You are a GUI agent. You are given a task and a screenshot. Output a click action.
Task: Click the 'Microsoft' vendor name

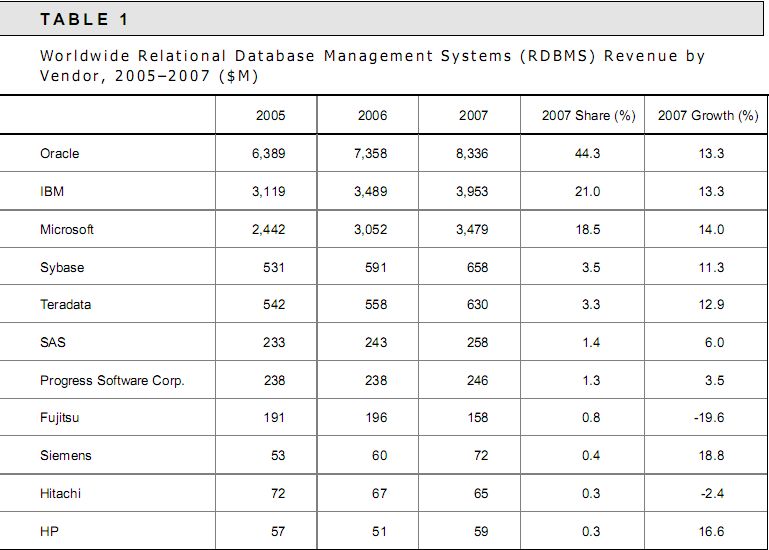point(67,230)
